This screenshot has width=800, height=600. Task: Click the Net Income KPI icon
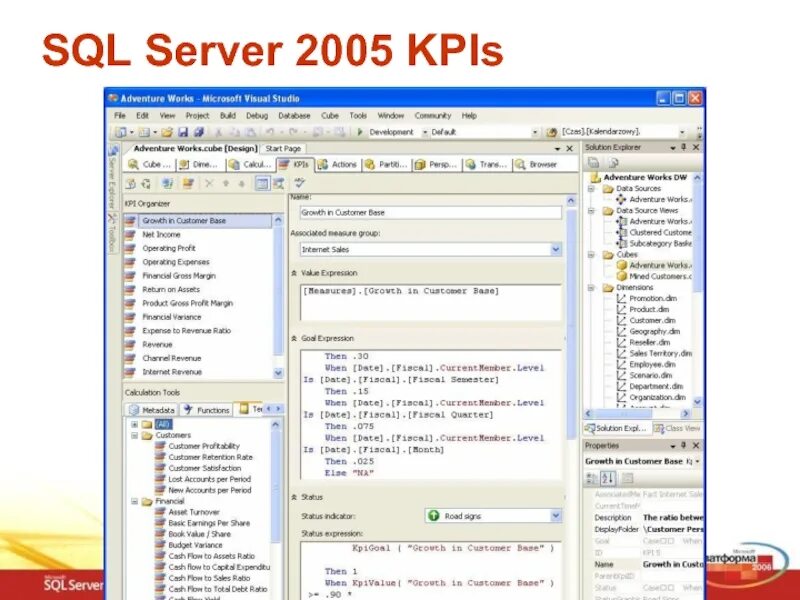point(131,234)
